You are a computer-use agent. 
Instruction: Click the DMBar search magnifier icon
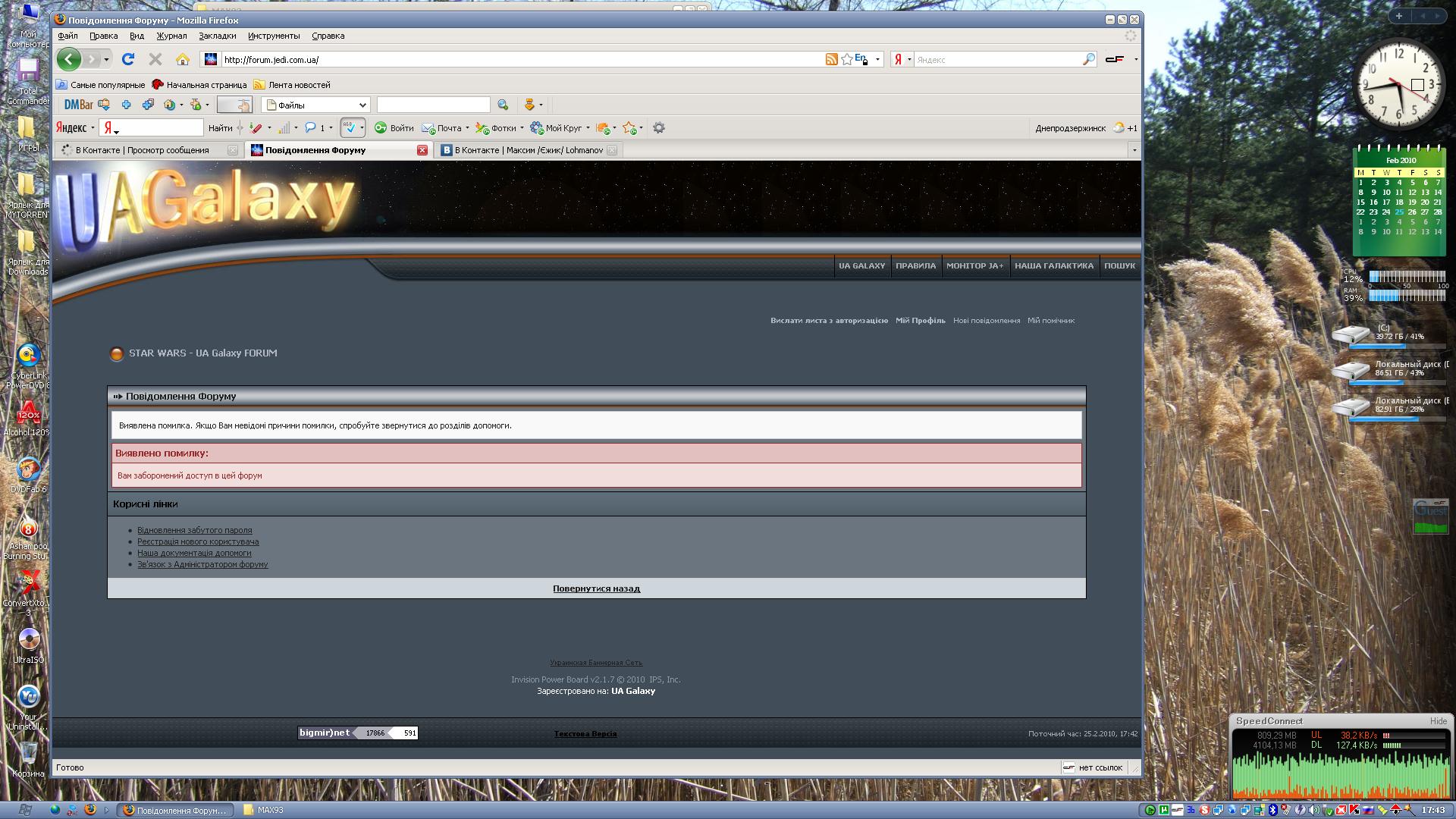point(503,105)
